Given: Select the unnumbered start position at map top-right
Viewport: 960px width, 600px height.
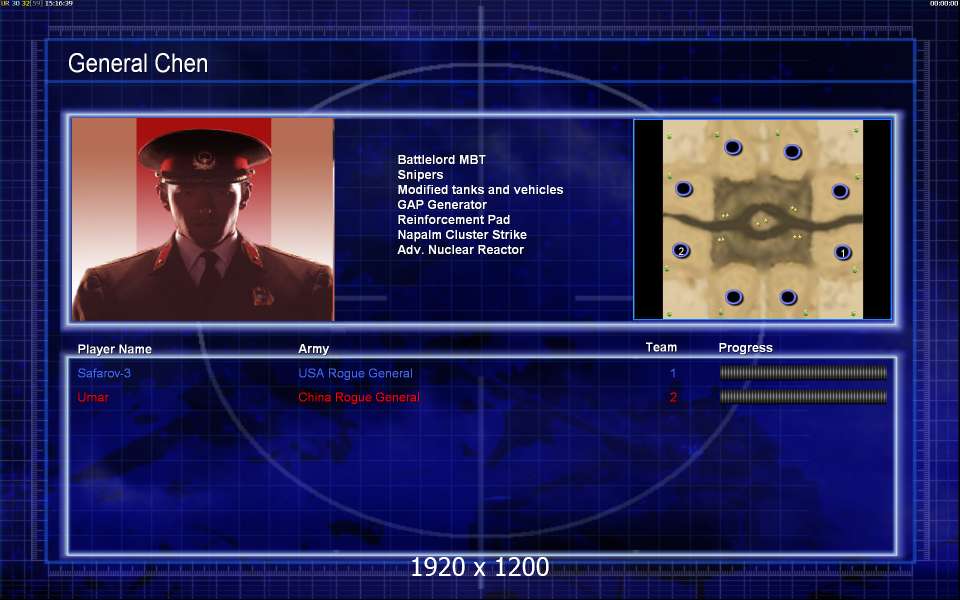Looking at the screenshot, I should (x=792, y=151).
